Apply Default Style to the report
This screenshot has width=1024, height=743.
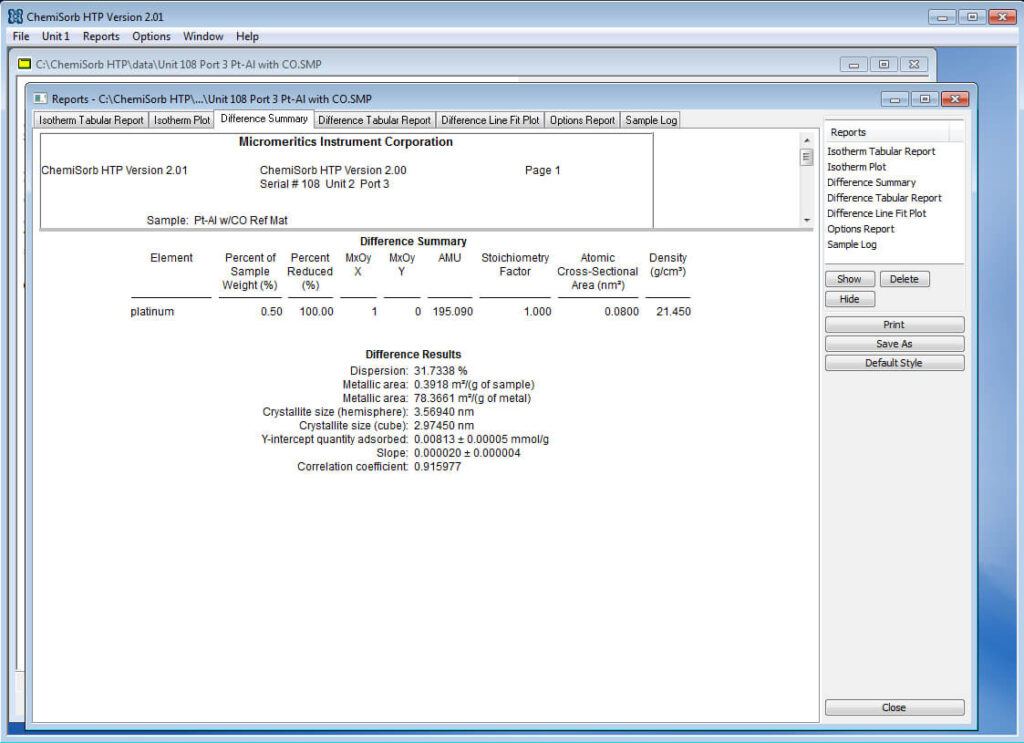click(x=893, y=362)
